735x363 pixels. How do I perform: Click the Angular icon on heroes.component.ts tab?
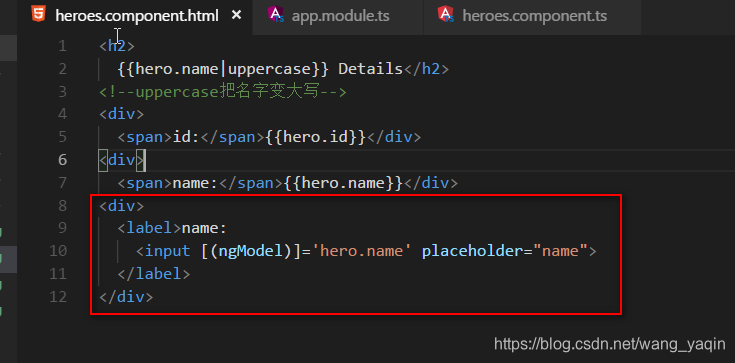tap(446, 15)
